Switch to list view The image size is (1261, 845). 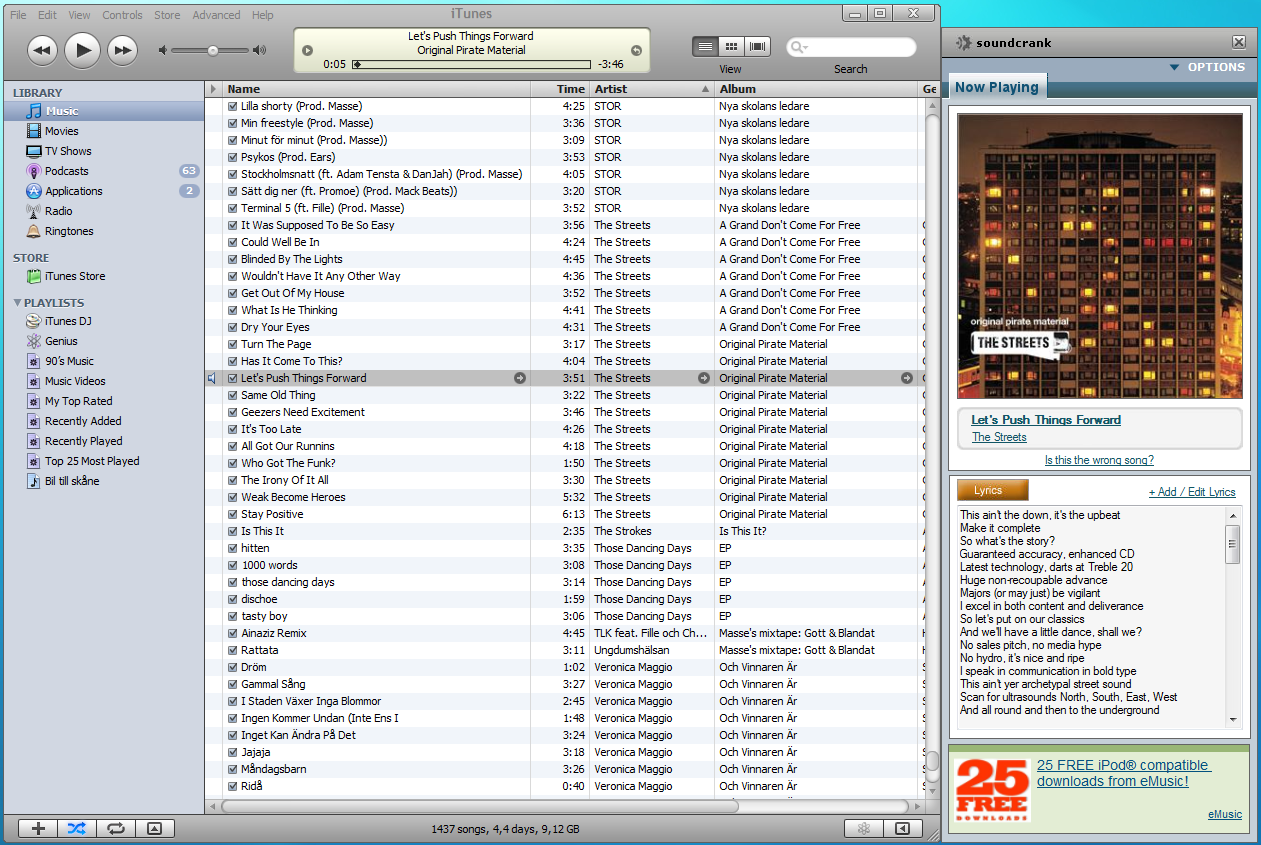click(705, 46)
